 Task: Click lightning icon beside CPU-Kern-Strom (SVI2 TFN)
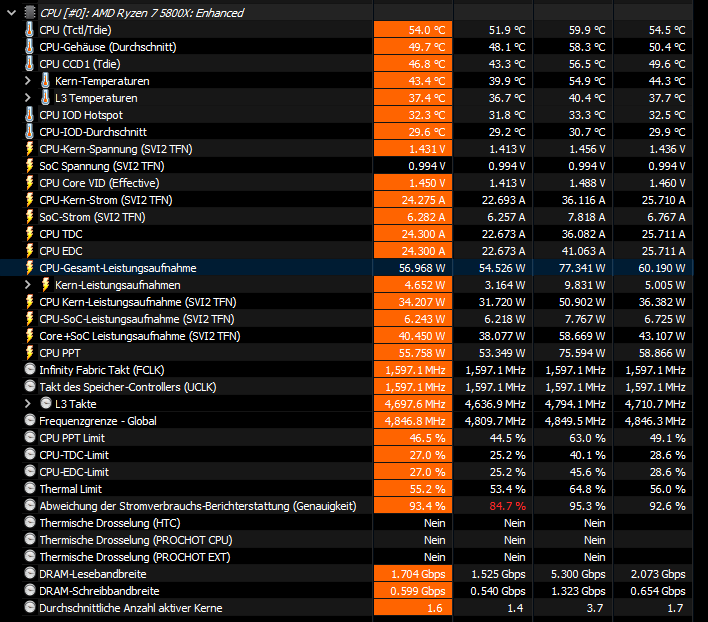coord(29,200)
